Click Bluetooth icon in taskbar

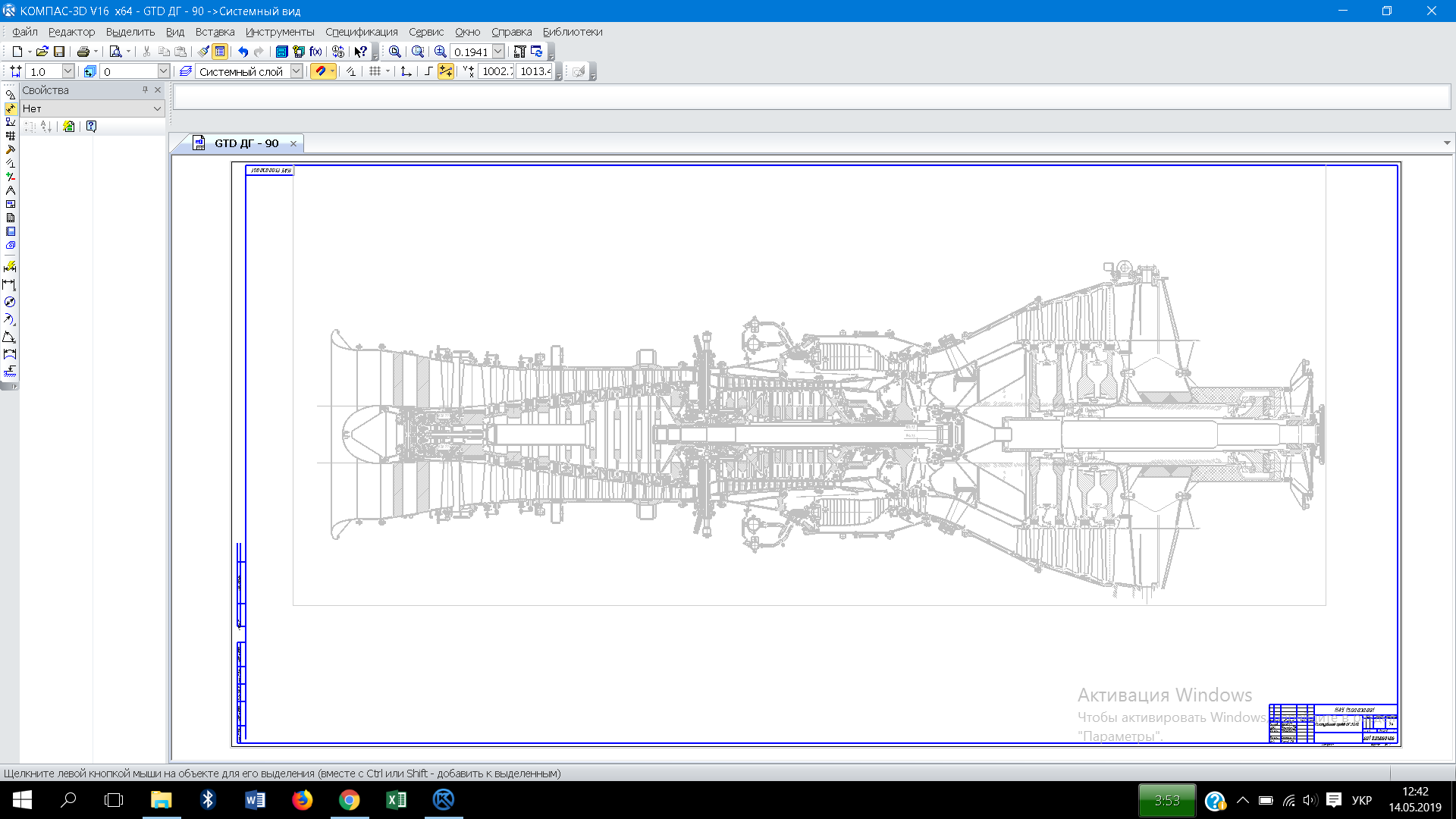(208, 799)
